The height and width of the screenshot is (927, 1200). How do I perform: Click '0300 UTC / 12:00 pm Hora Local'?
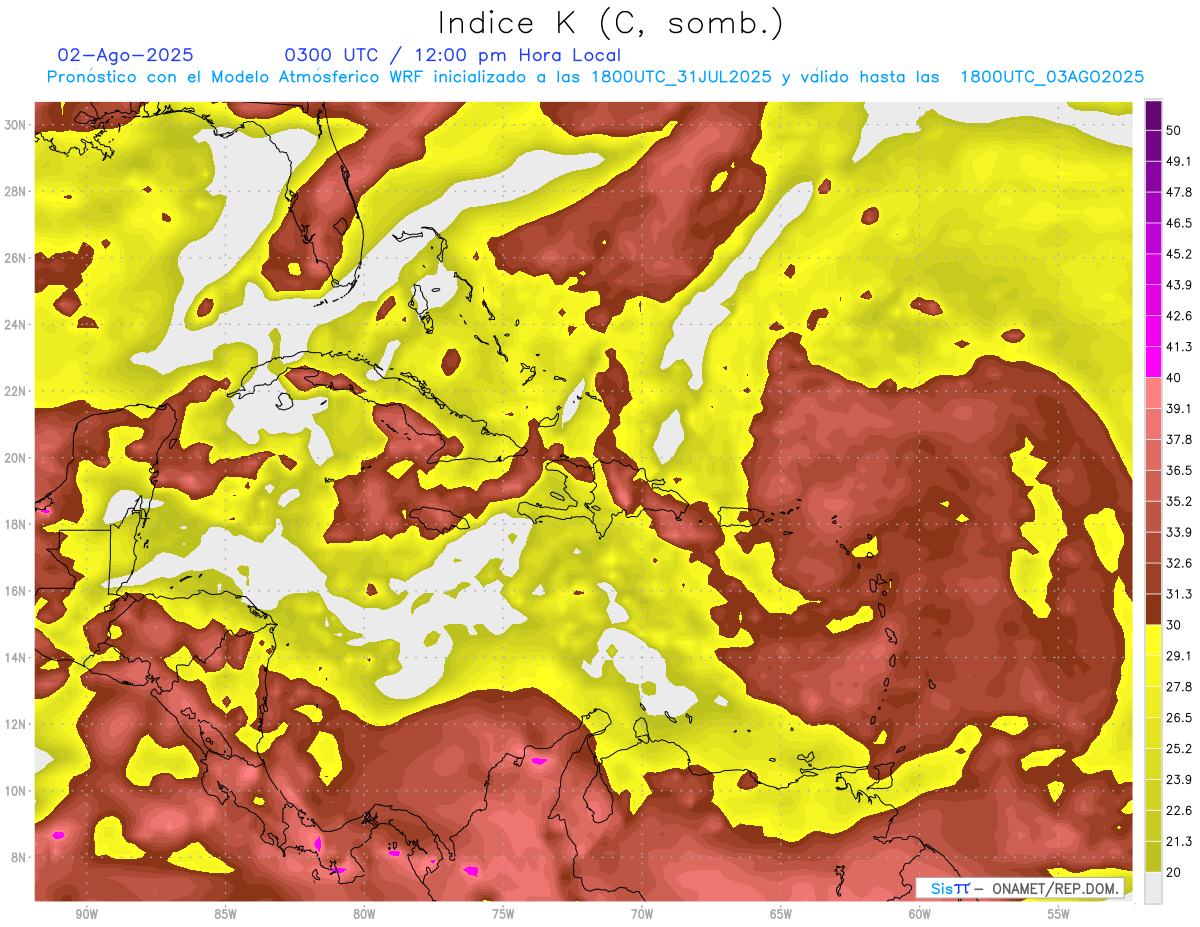(453, 55)
